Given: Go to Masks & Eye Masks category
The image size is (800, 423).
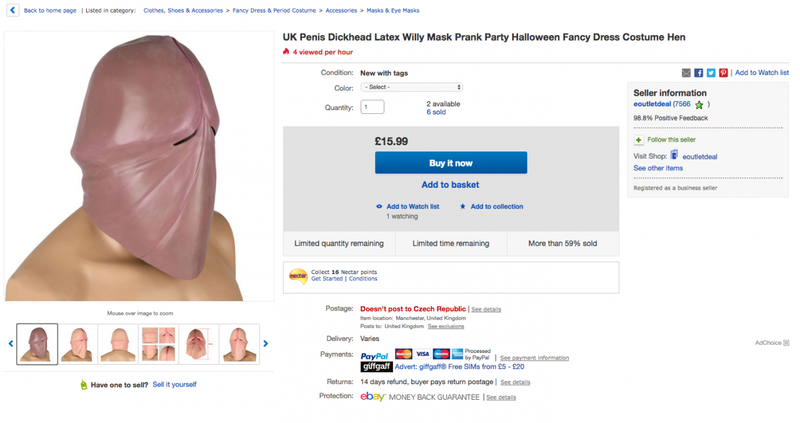Looking at the screenshot, I should coord(392,10).
